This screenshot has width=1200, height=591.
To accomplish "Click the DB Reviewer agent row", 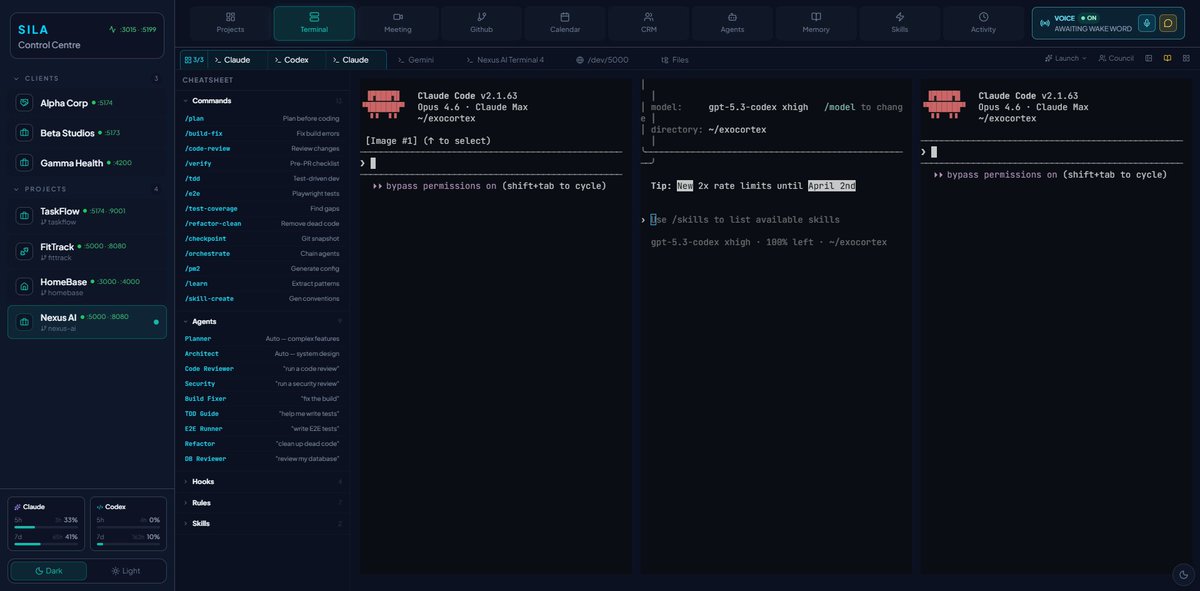I will click(x=262, y=458).
